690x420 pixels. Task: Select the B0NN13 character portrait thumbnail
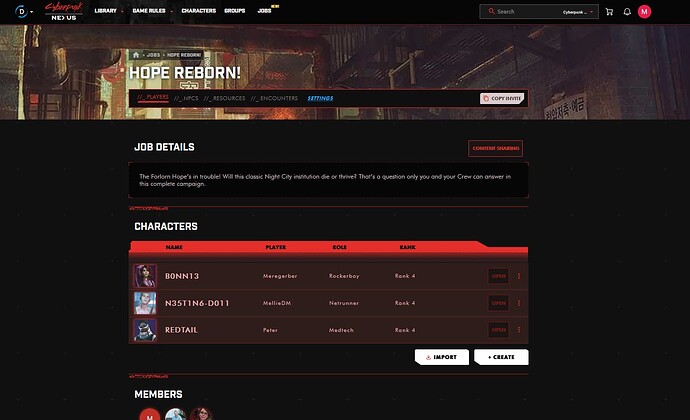point(145,276)
